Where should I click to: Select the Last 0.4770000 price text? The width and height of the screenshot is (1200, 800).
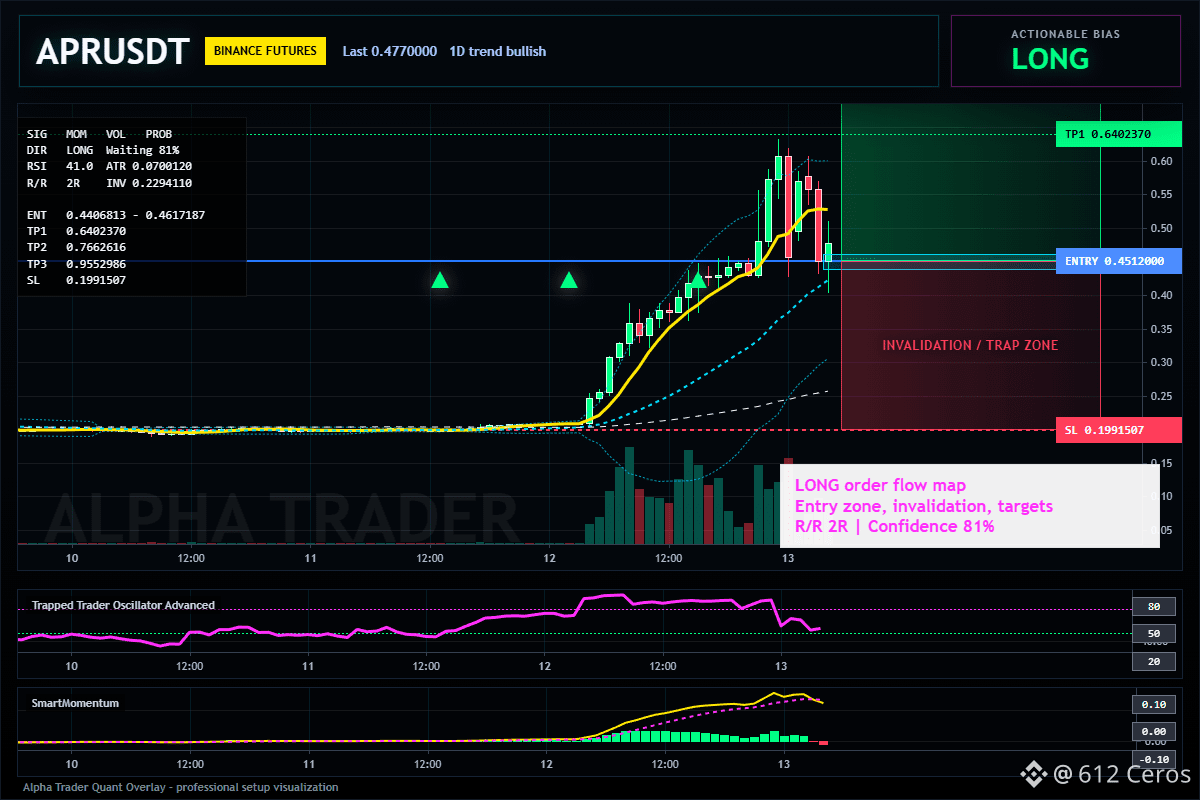390,51
